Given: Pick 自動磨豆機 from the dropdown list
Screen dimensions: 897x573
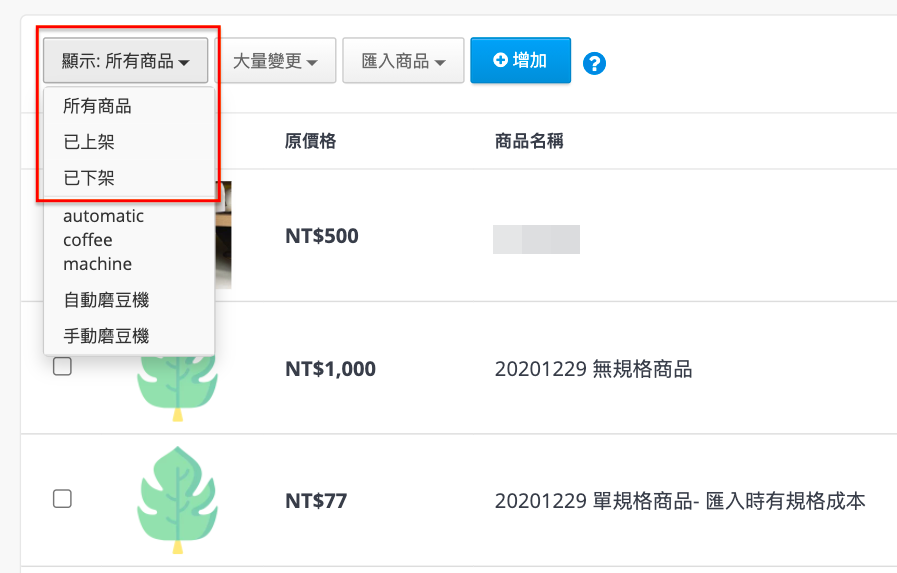Looking at the screenshot, I should pyautogui.click(x=106, y=300).
